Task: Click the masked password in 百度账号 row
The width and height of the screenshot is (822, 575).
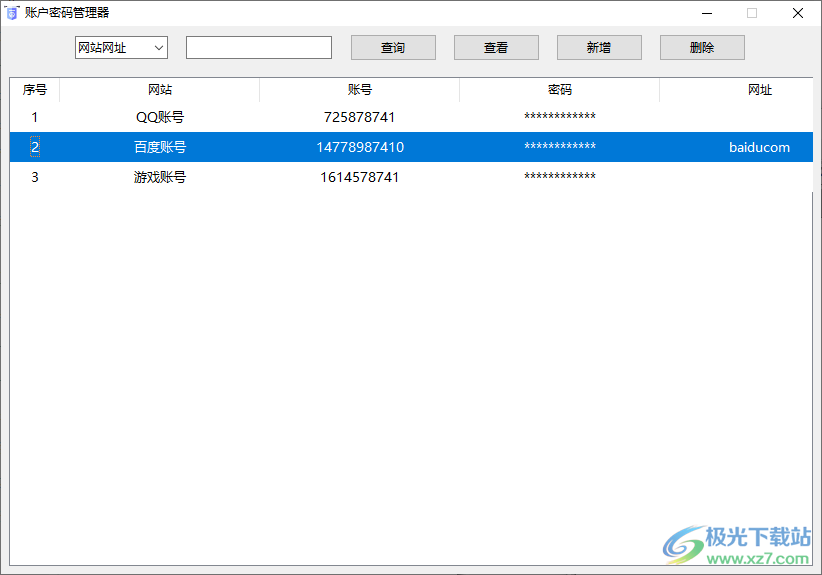Action: click(x=559, y=146)
